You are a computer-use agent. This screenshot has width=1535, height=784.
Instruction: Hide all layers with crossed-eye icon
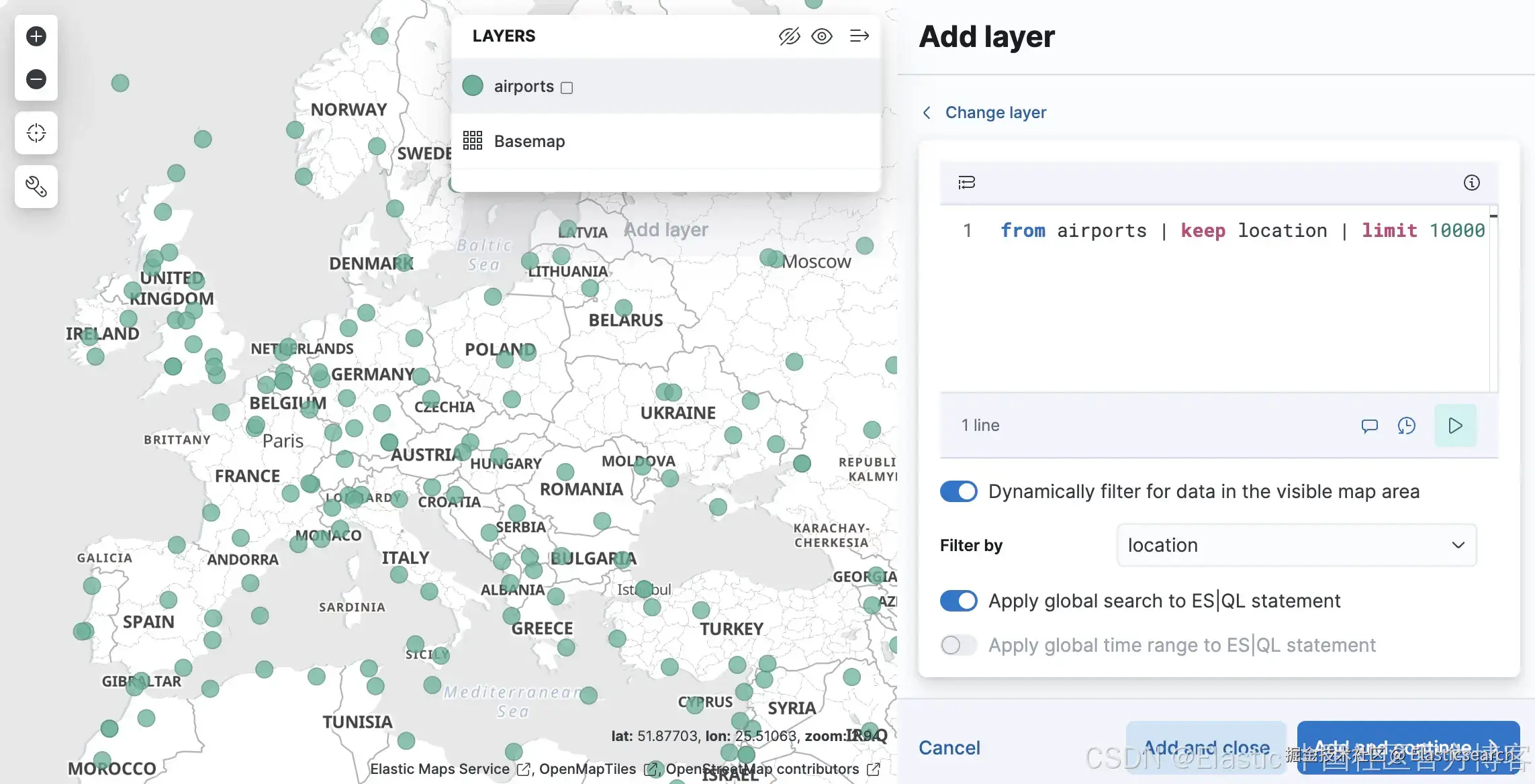tap(789, 36)
